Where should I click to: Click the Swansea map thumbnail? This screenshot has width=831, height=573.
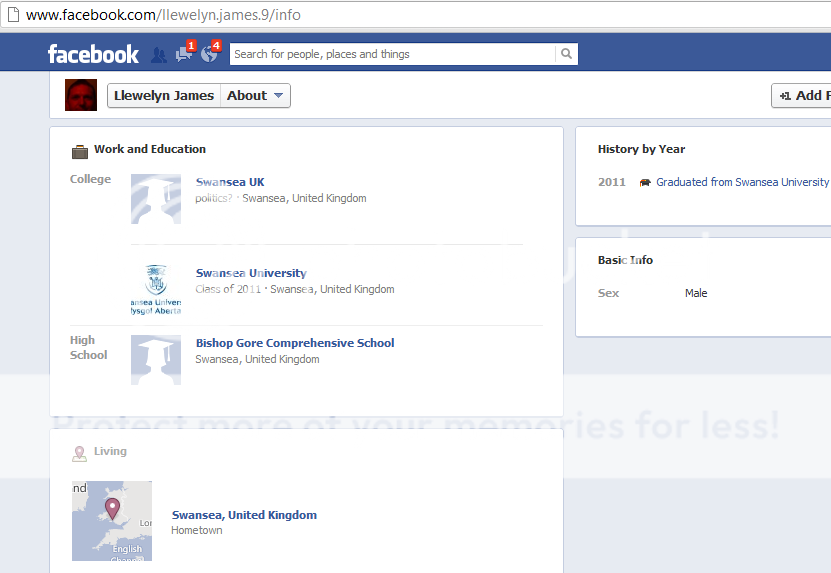click(x=112, y=520)
